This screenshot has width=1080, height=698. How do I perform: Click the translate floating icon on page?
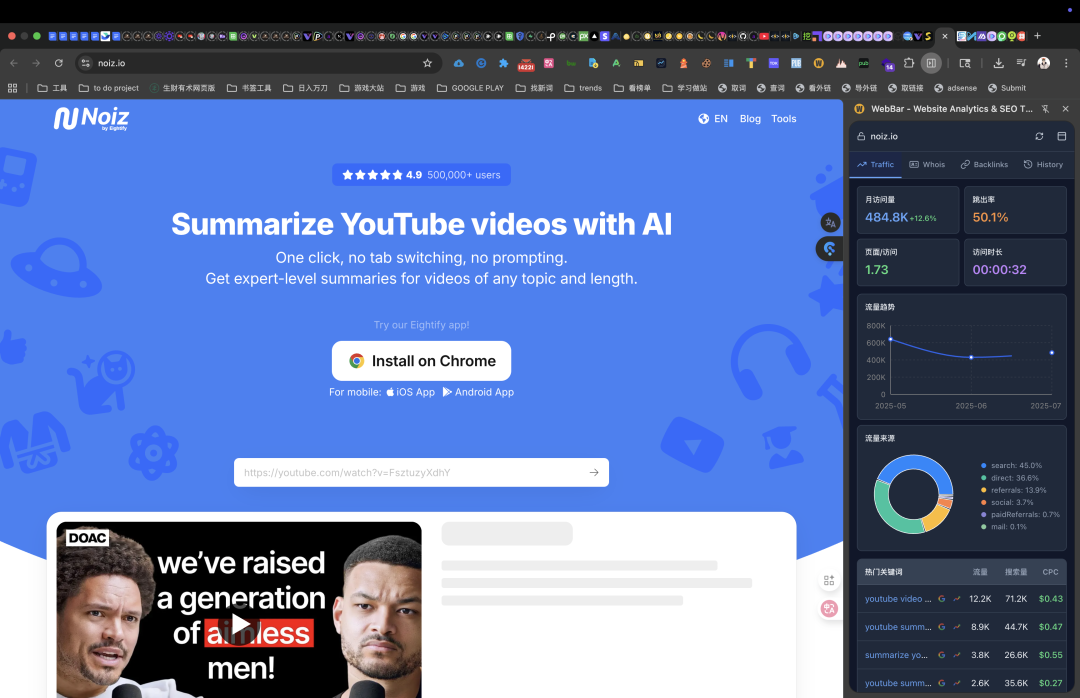point(830,223)
